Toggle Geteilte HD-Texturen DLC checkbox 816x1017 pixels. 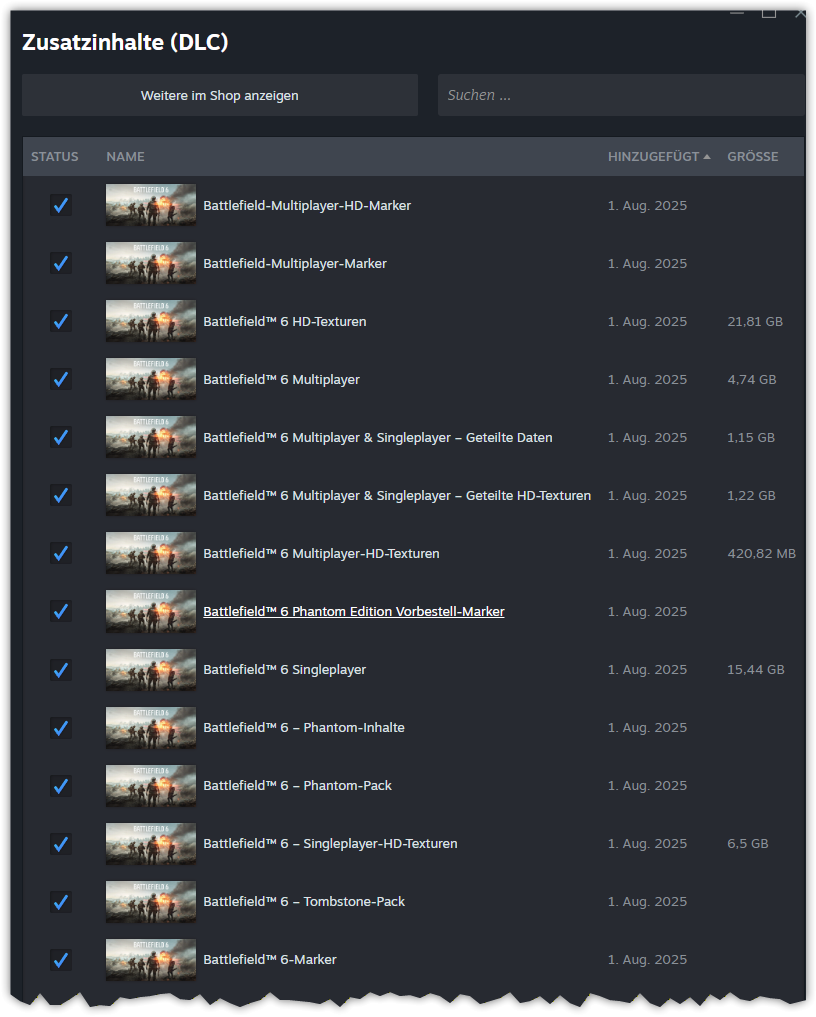[x=61, y=496]
